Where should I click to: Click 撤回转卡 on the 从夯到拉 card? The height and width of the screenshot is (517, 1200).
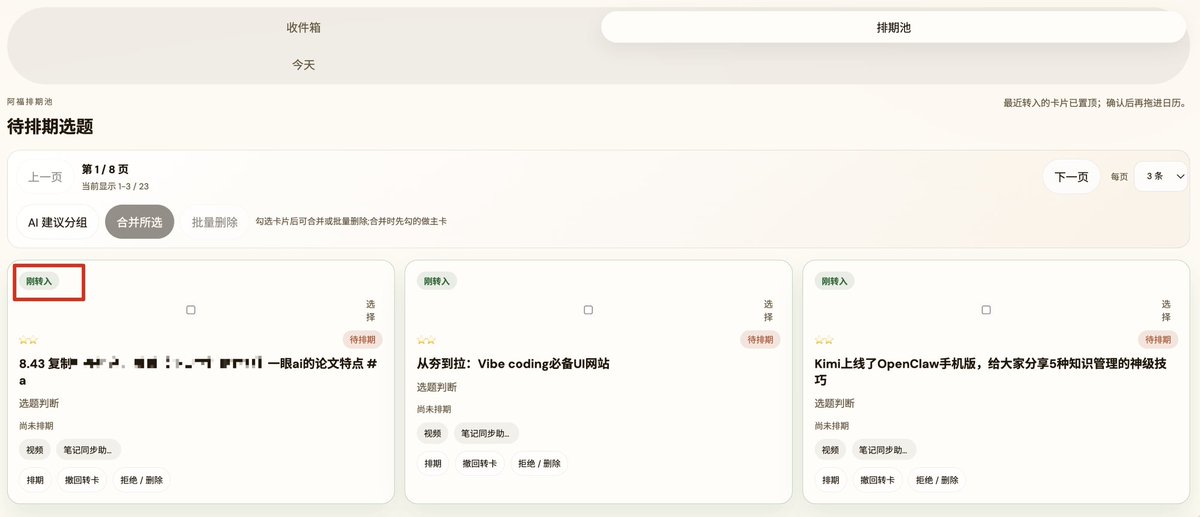click(x=480, y=464)
